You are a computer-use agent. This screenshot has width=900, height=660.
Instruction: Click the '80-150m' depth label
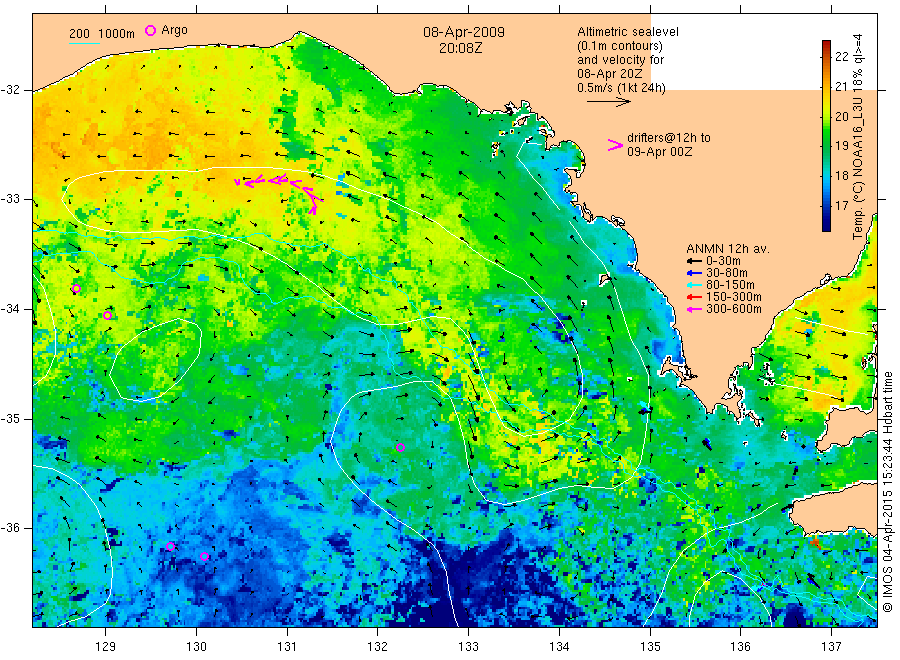point(730,285)
